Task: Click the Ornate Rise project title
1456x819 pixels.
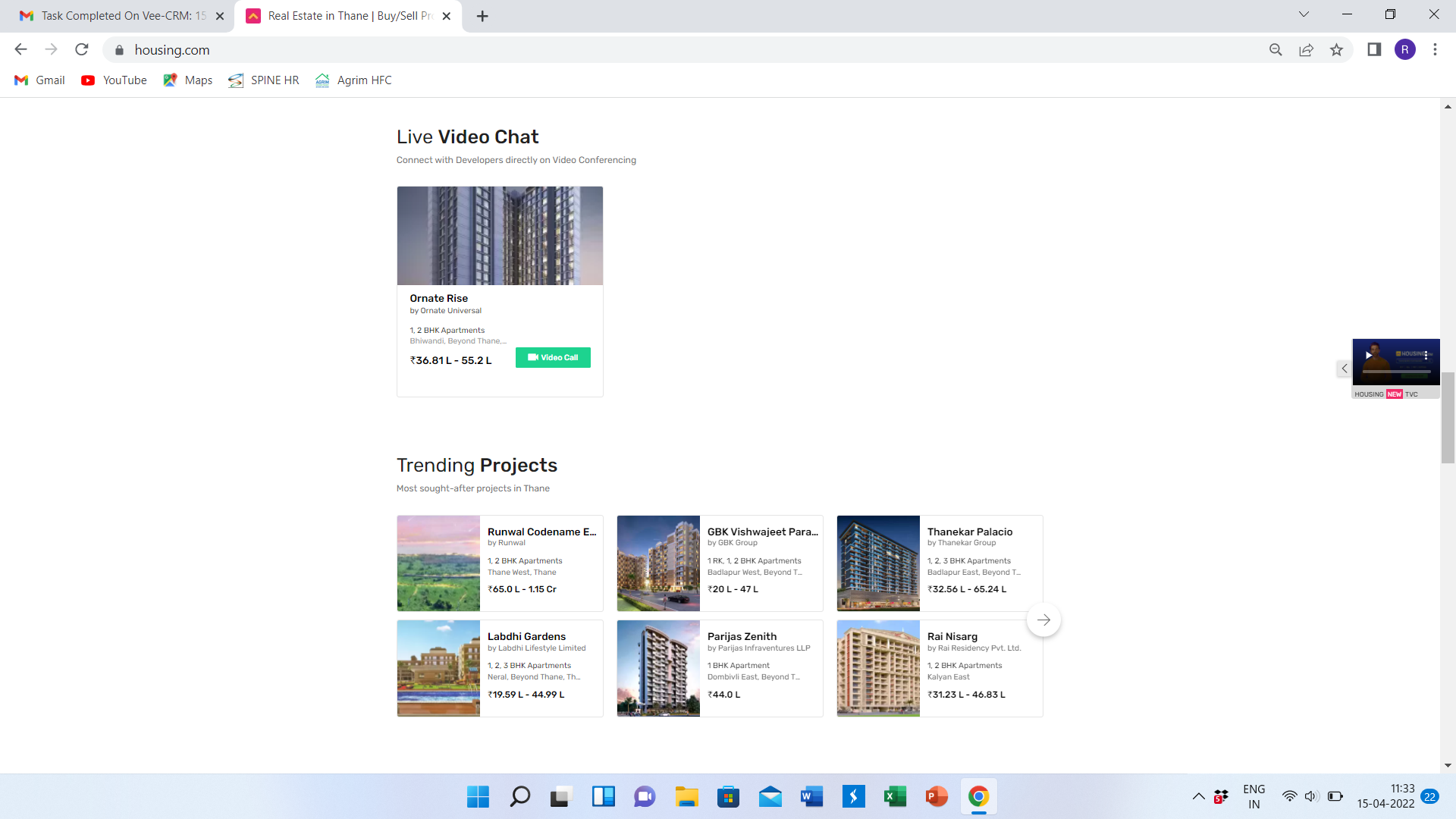Action: point(439,298)
